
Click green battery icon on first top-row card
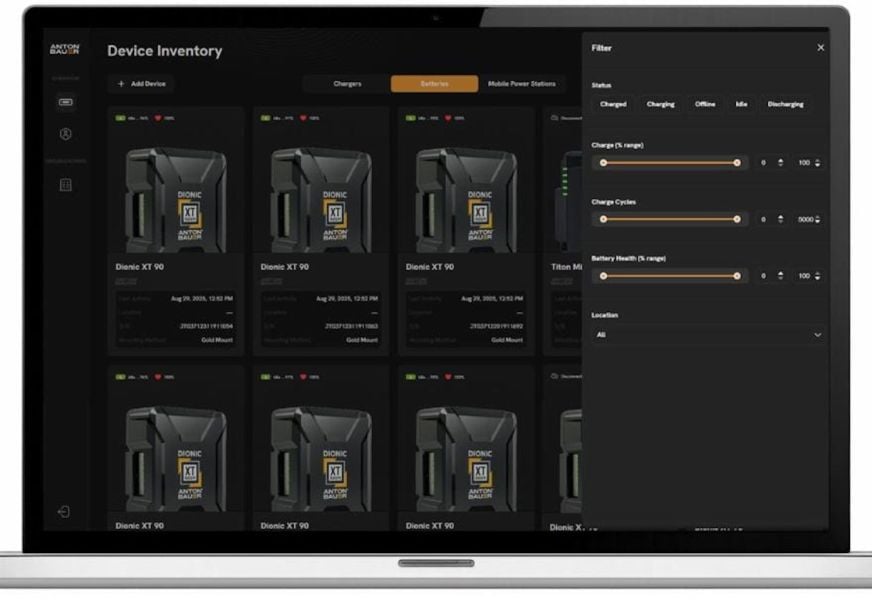point(120,118)
